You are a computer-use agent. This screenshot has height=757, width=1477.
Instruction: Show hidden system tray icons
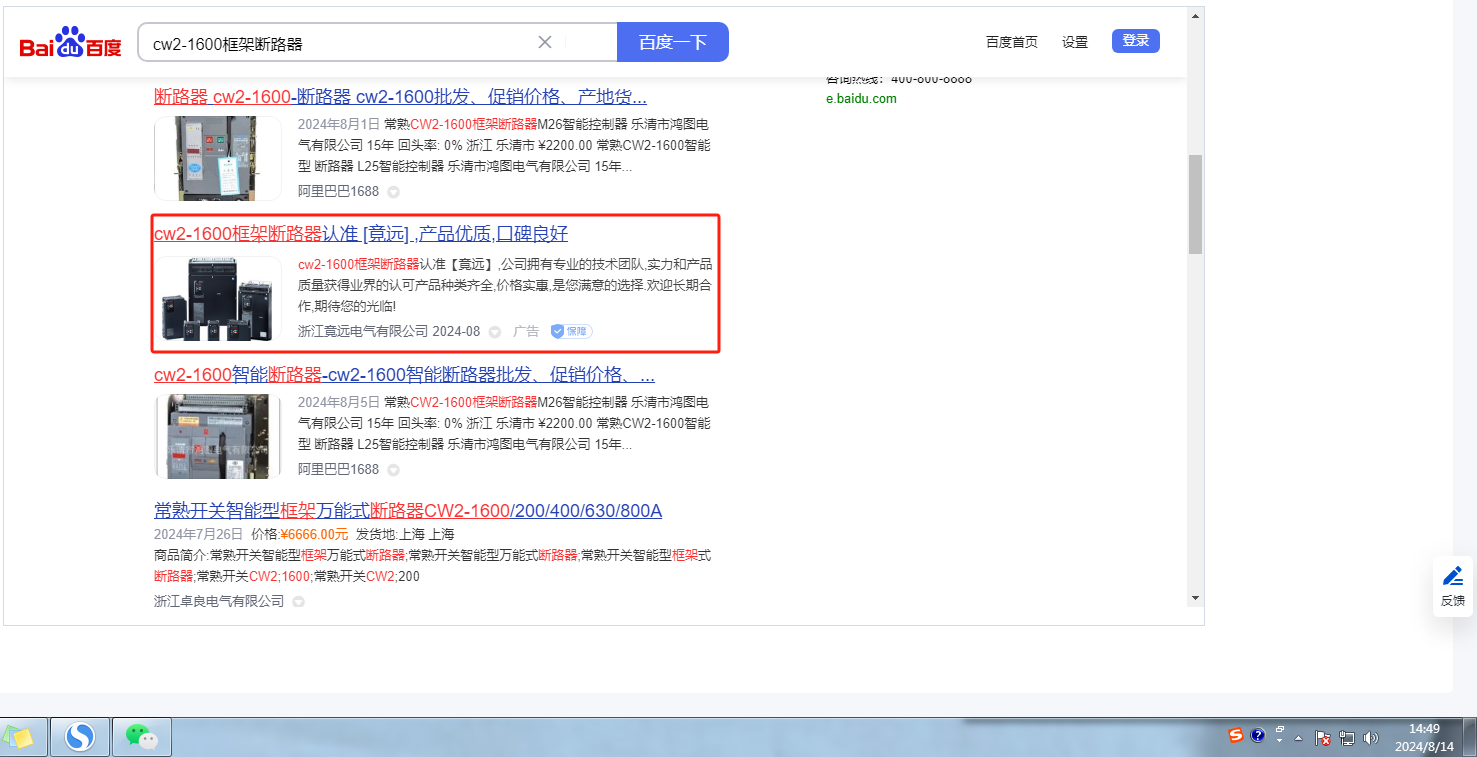[1299, 738]
